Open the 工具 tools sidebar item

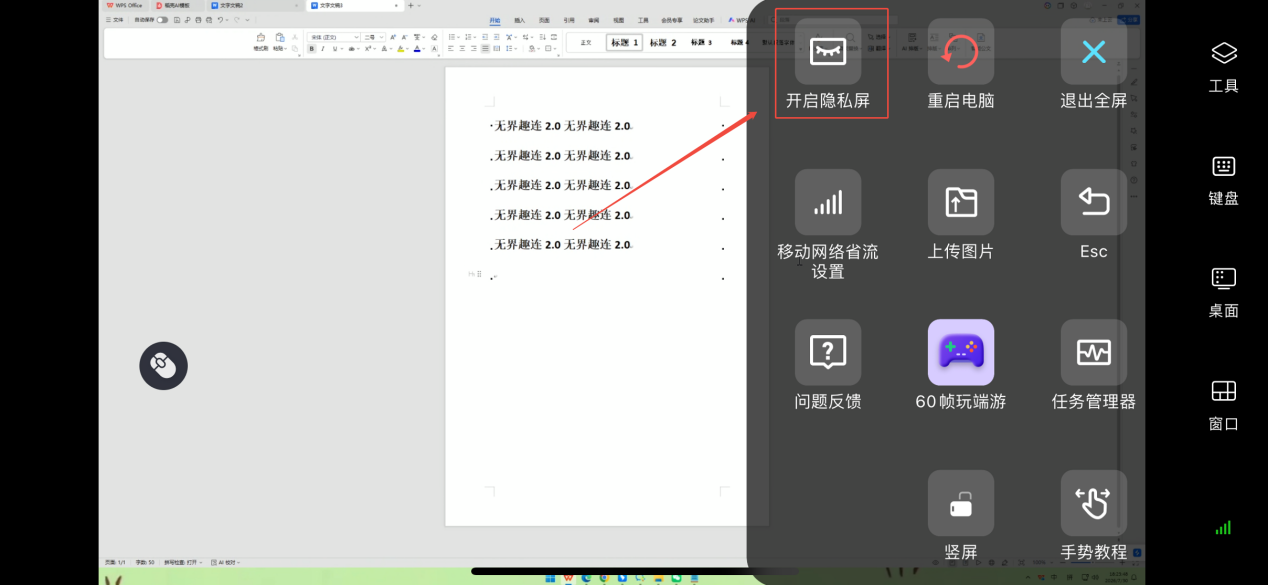[1224, 67]
